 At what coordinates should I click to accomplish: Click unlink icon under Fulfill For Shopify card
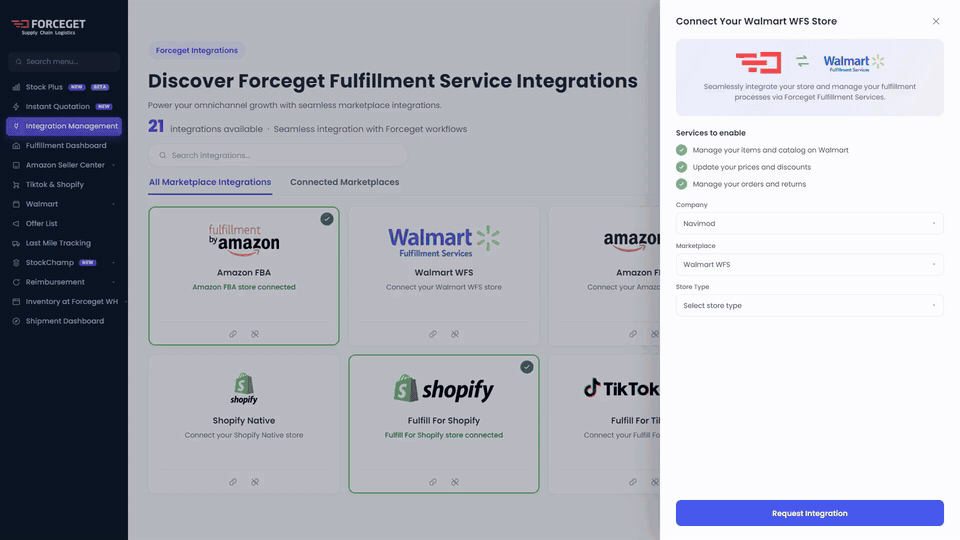click(455, 482)
